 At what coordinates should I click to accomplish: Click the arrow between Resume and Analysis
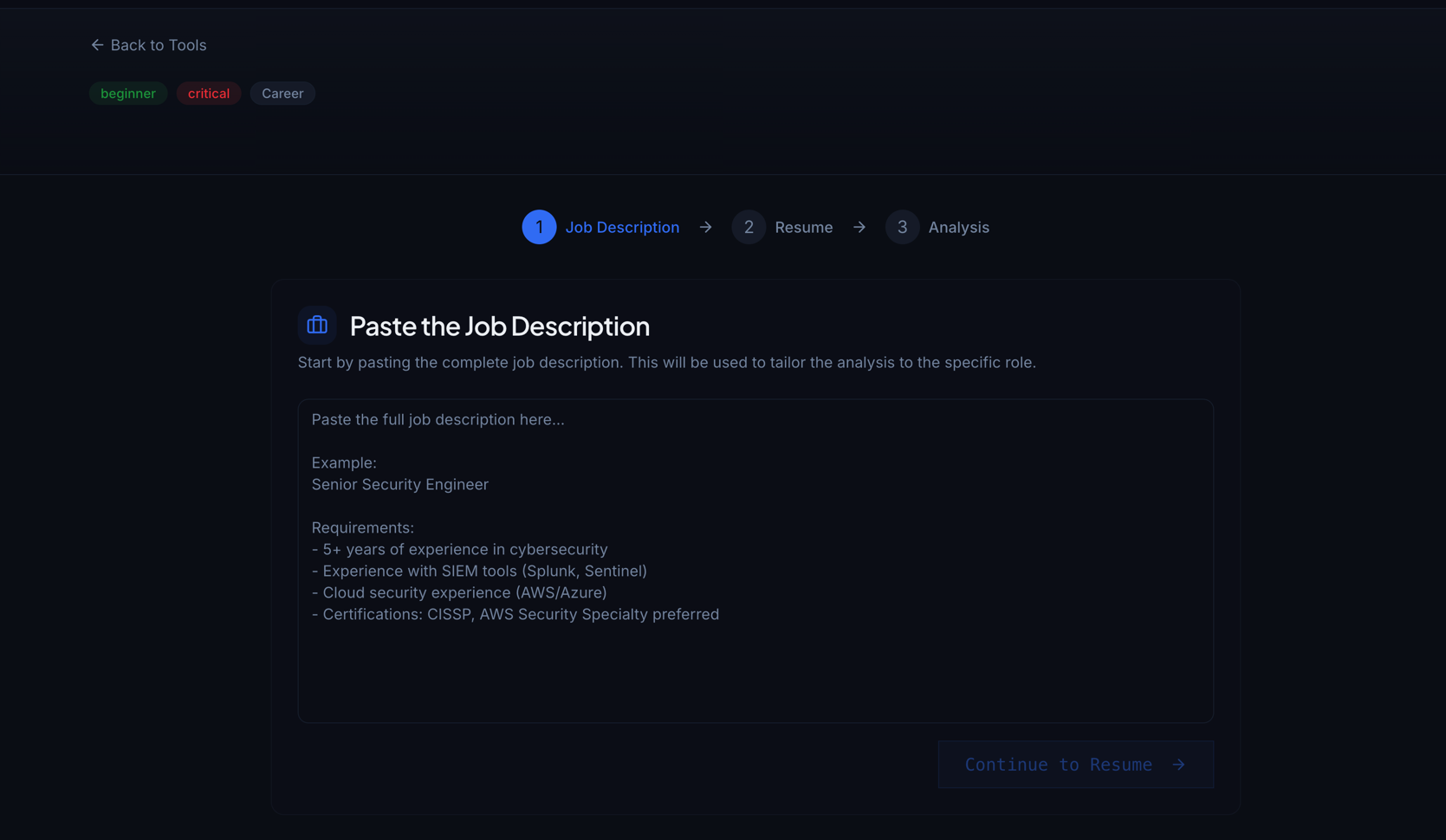tap(859, 227)
